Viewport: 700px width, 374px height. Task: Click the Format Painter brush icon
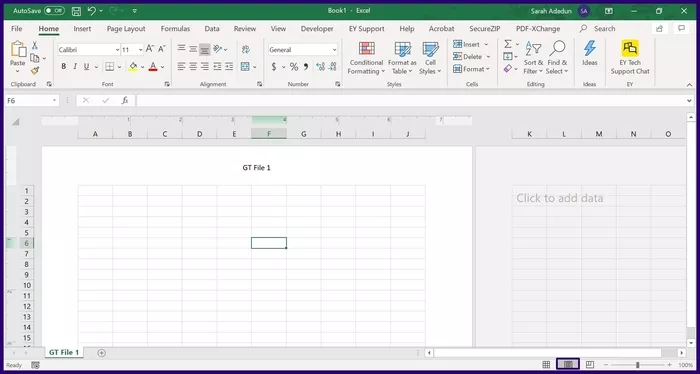[35, 71]
